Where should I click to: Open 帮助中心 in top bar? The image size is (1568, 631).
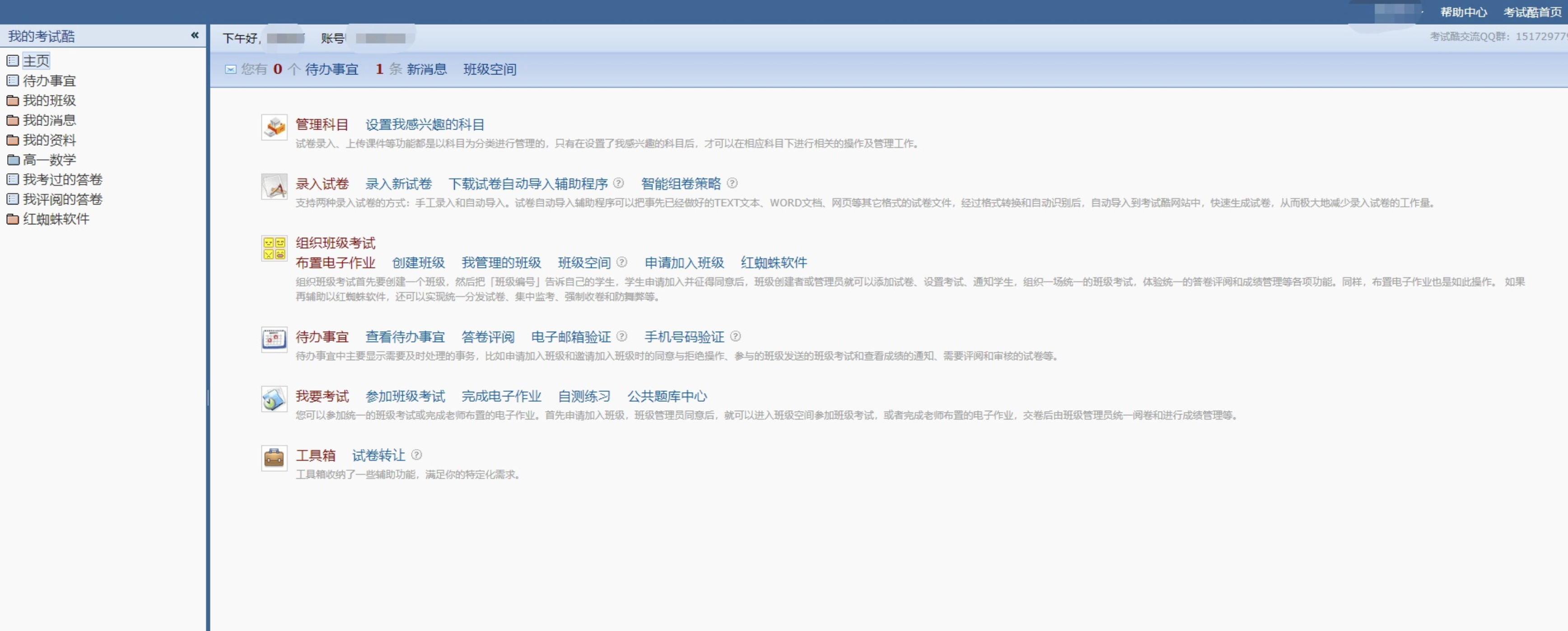tap(1463, 12)
